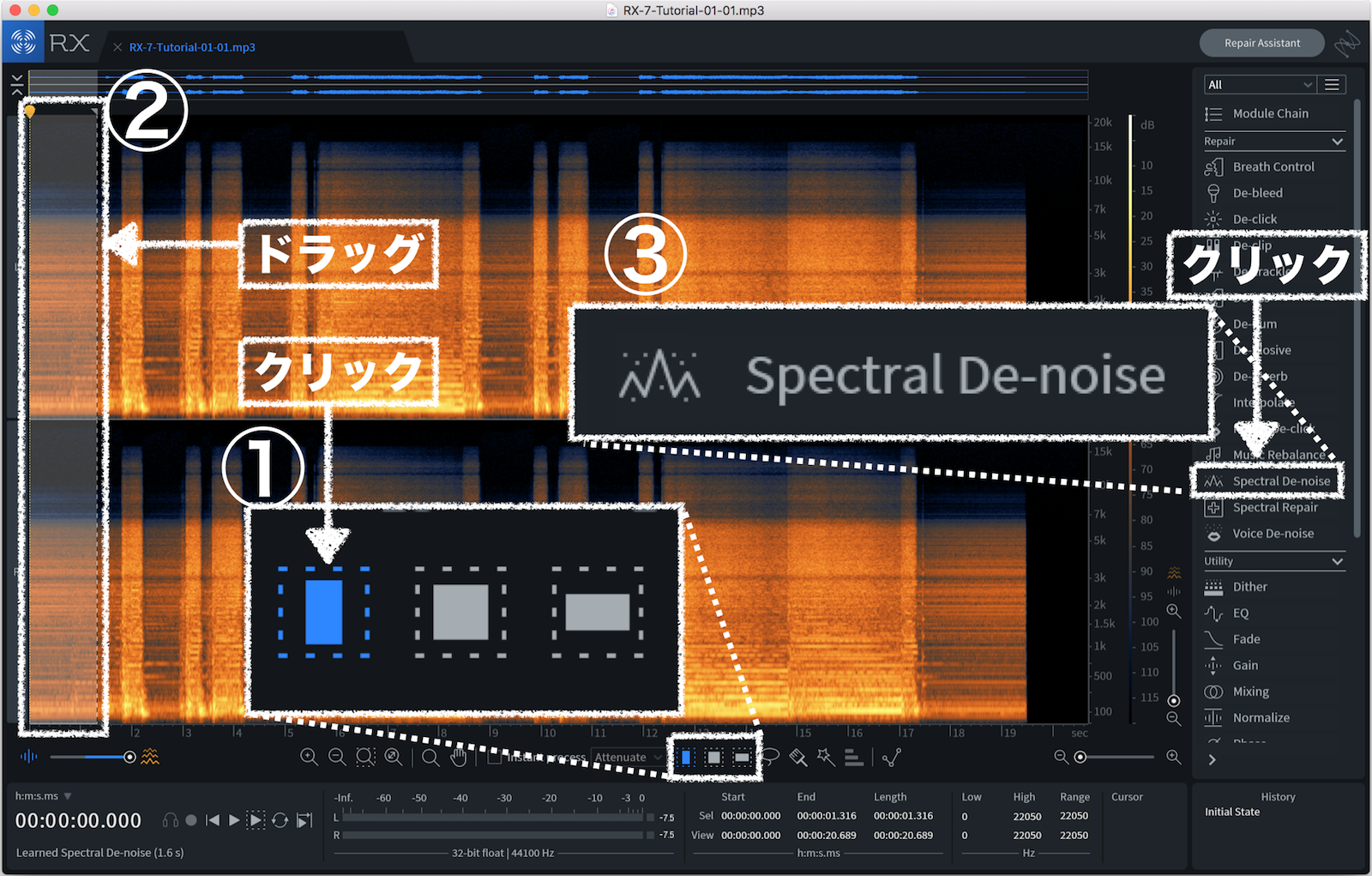
Task: Open the h:m:s.ms time format dropdown
Action: (43, 796)
